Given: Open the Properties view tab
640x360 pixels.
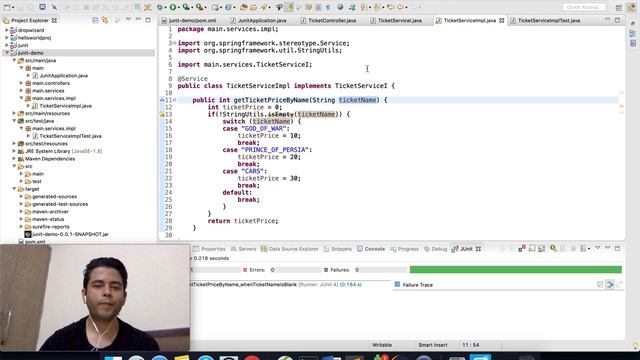Looking at the screenshot, I should [x=209, y=249].
